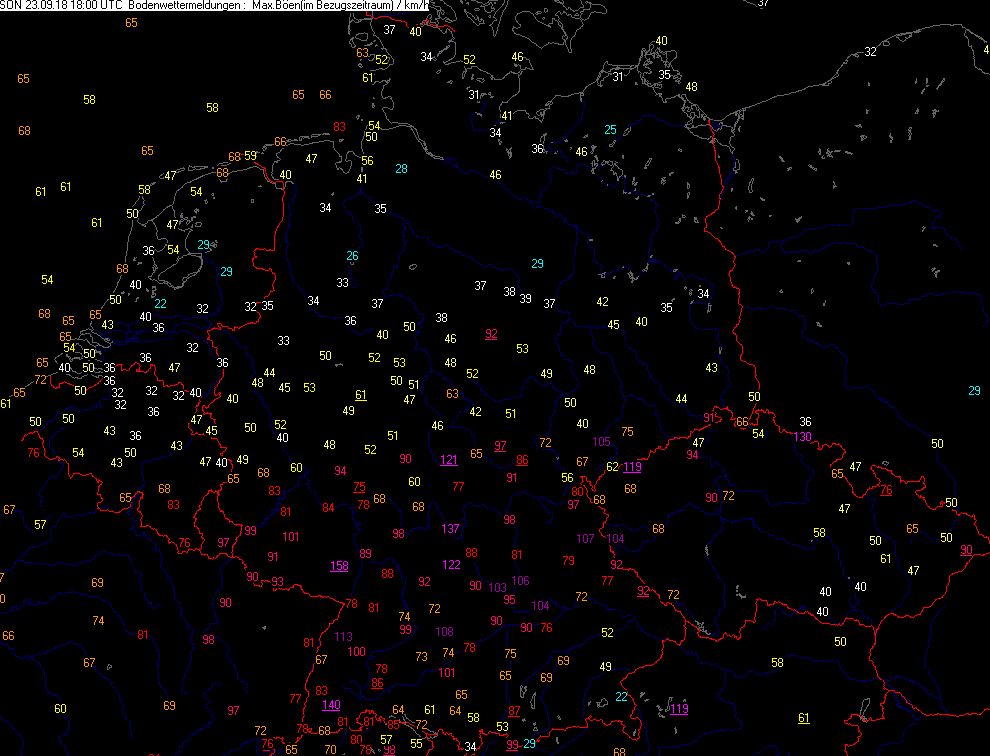
Task: Click the underlined 158 gust value
Action: click(x=340, y=566)
